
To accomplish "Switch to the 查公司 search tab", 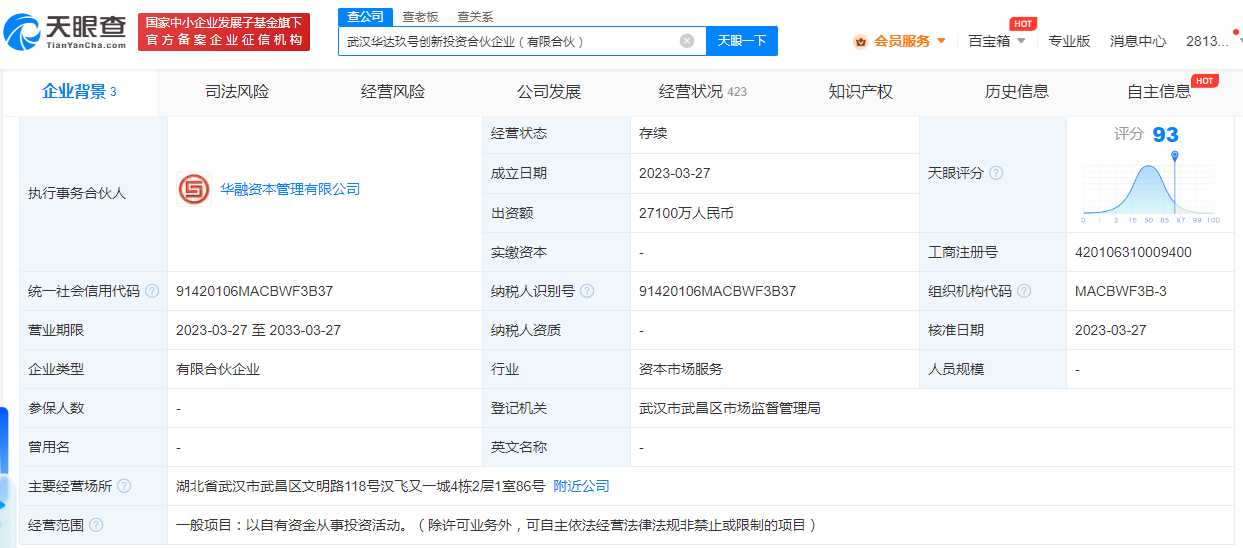I will 365,17.
